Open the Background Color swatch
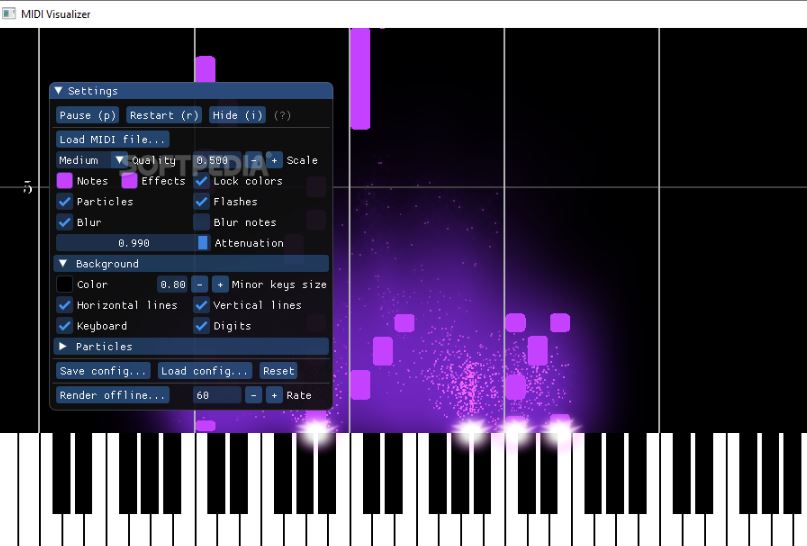Screen dimensions: 807x546 point(64,284)
